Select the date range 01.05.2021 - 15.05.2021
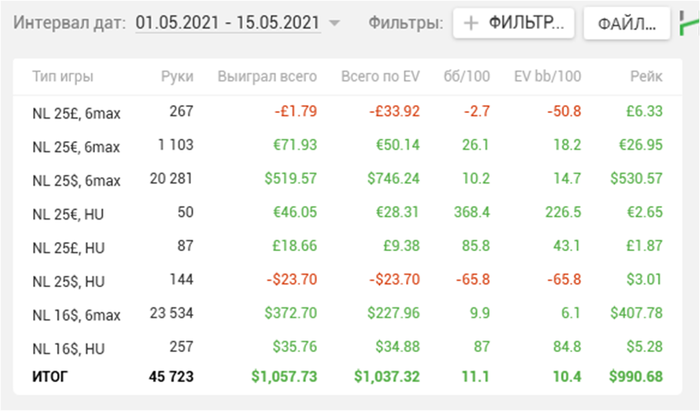700x411 pixels. (x=228, y=23)
